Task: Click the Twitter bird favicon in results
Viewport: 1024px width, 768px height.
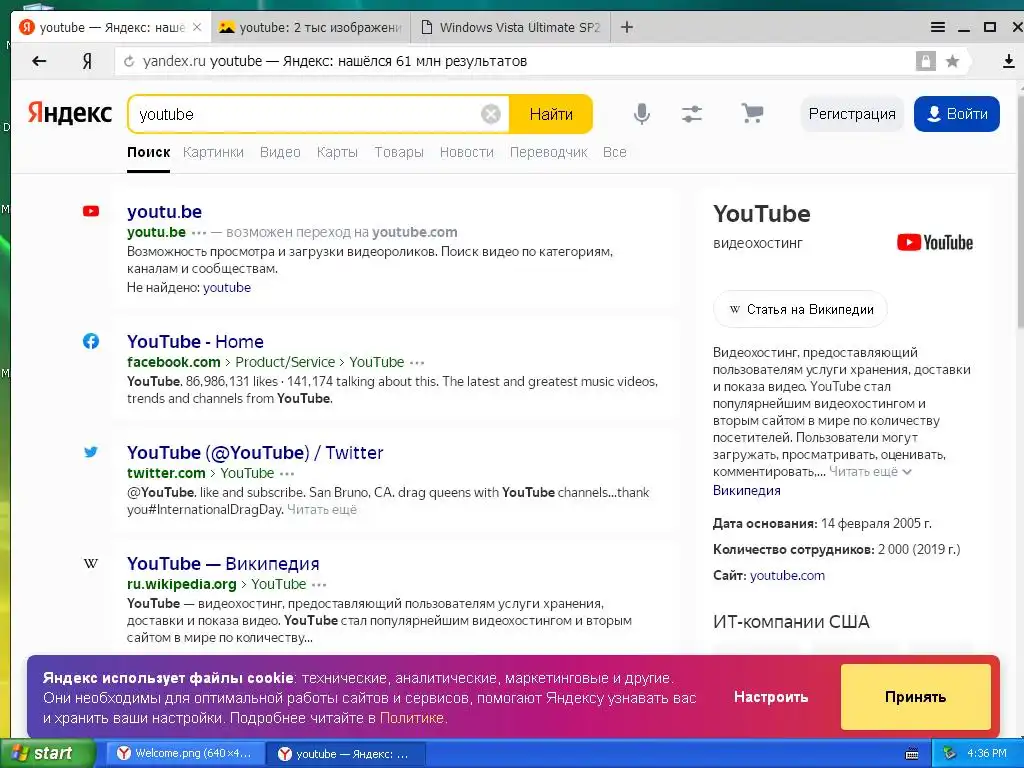Action: click(91, 452)
